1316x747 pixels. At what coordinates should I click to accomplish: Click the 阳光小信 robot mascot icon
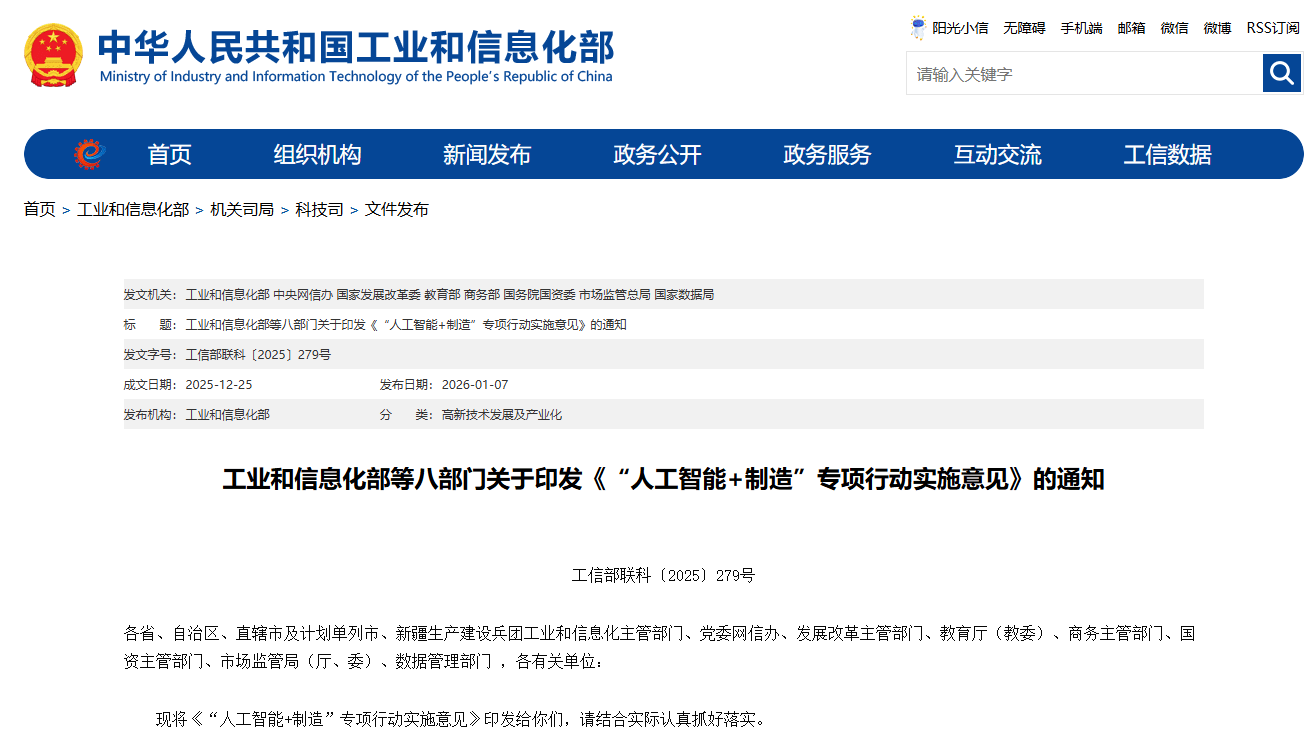click(918, 28)
